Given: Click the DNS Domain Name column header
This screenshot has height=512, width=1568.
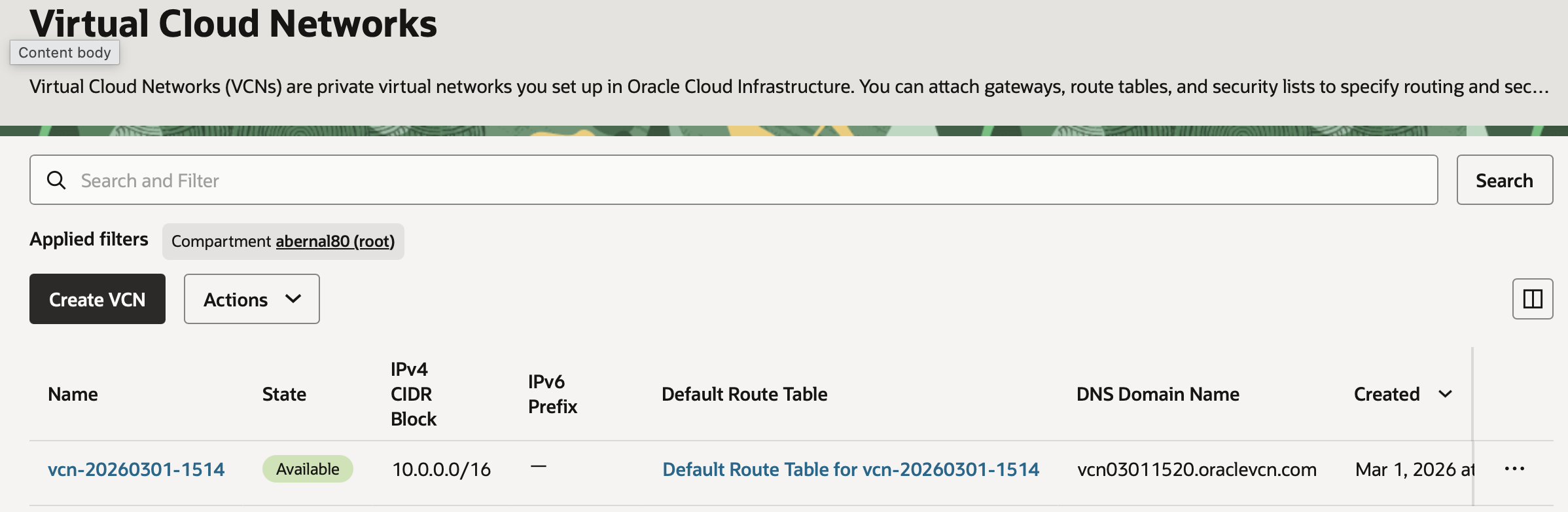Looking at the screenshot, I should [x=1158, y=394].
